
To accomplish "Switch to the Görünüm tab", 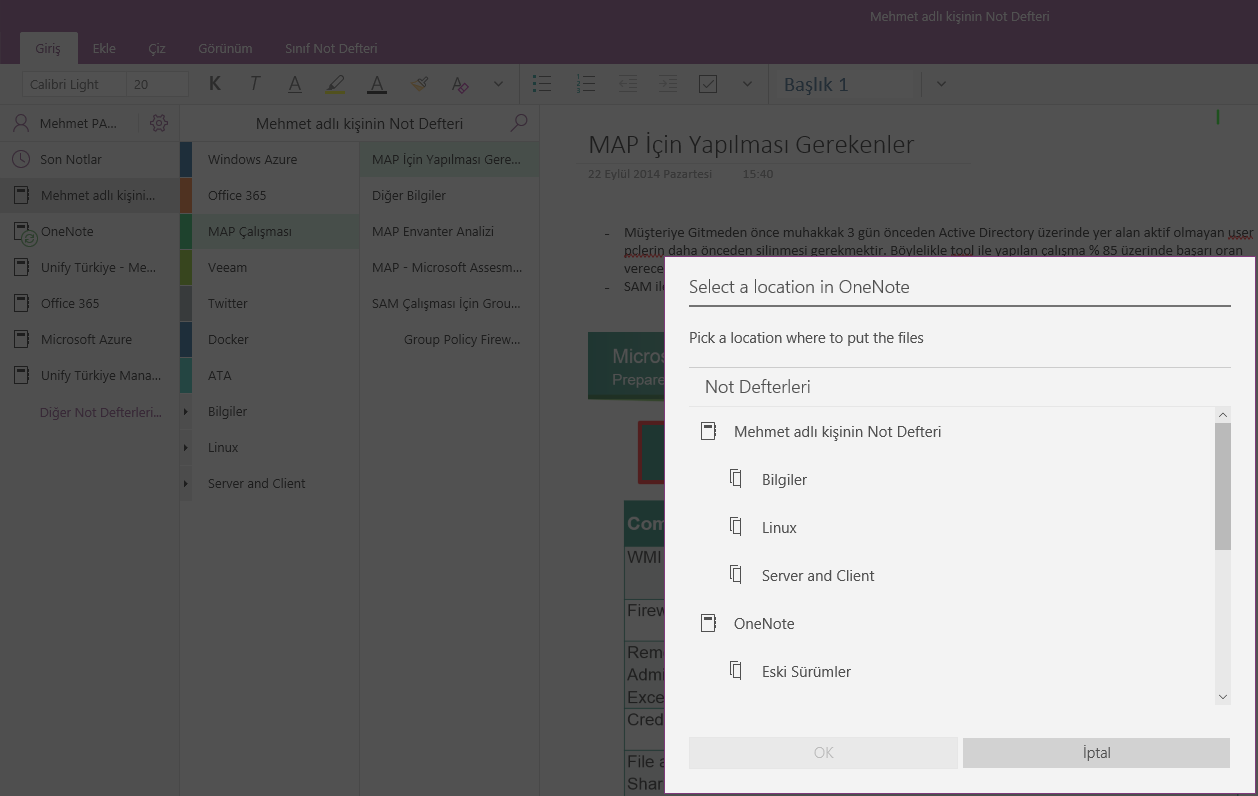I will click(225, 48).
